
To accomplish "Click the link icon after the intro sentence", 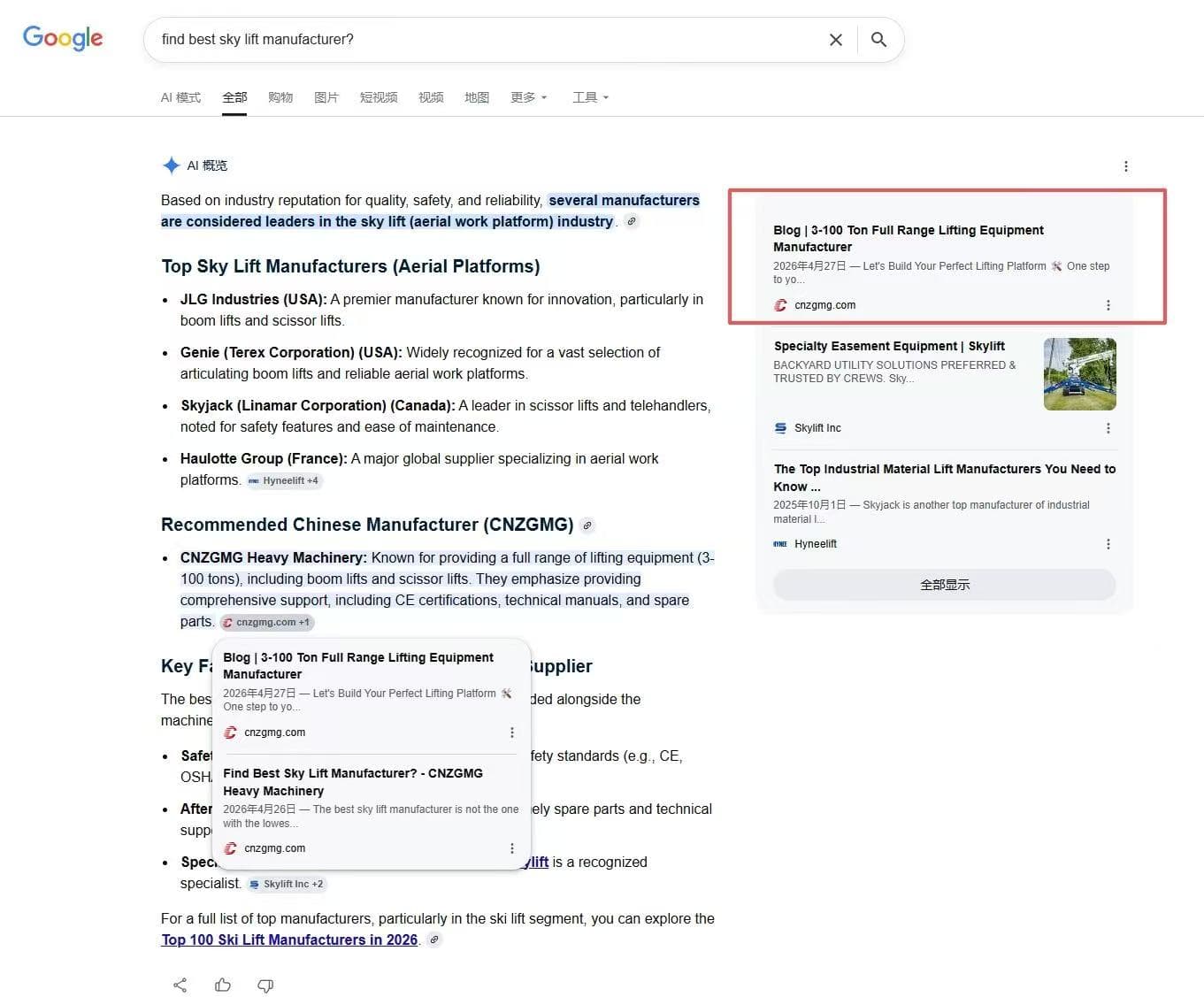I will pyautogui.click(x=632, y=221).
